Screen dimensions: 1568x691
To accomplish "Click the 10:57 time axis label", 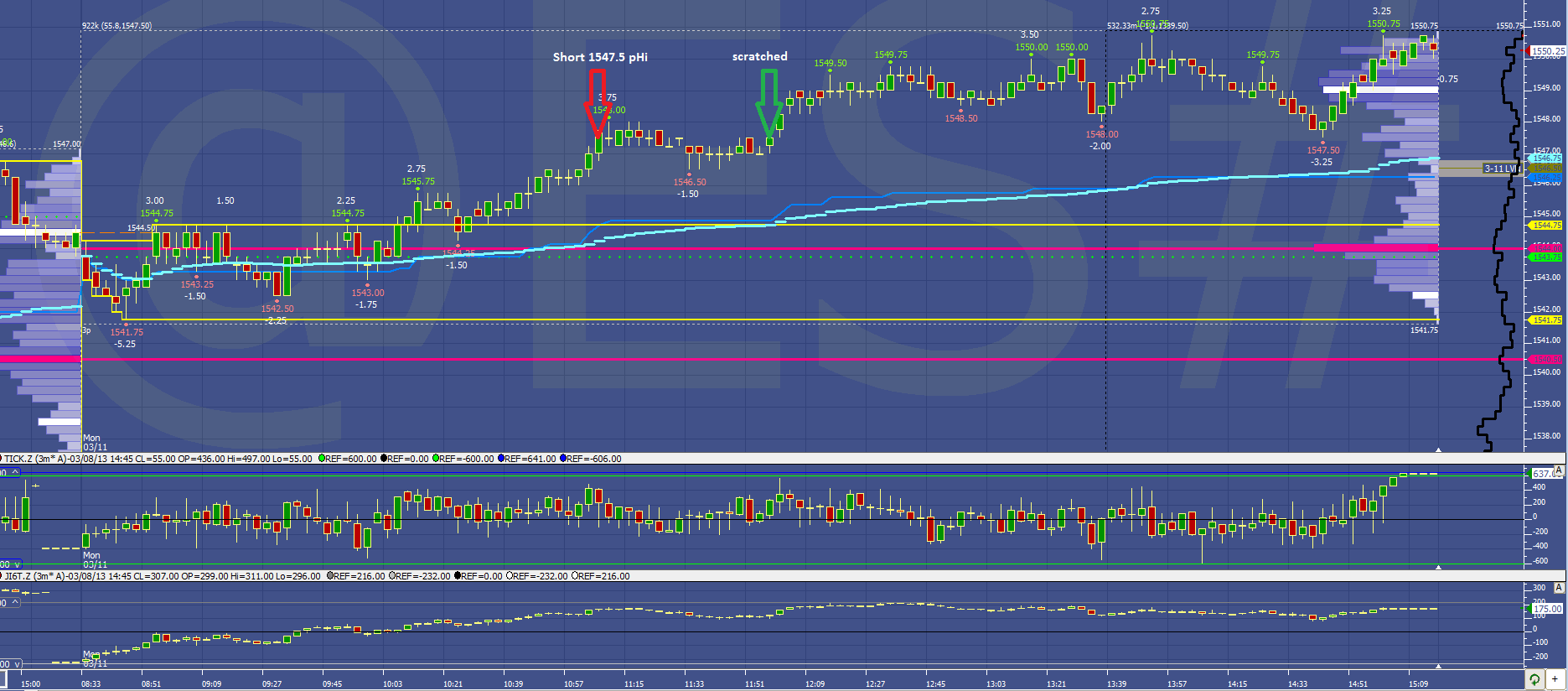I will [x=573, y=684].
